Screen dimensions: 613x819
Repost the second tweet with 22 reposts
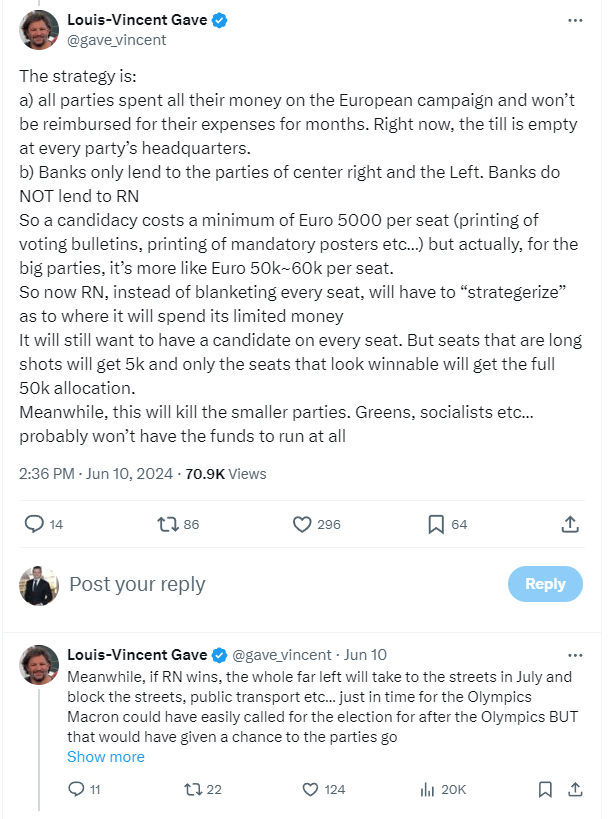pos(194,790)
